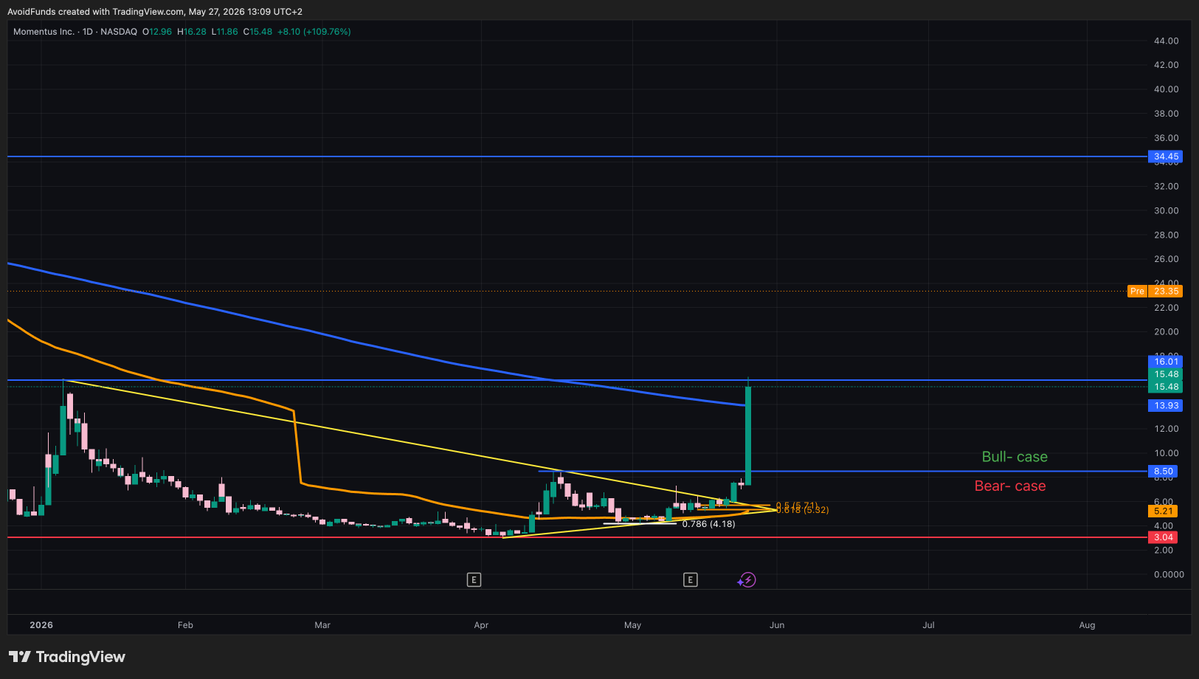This screenshot has height=679, width=1199.
Task: Click the 2026 label on time axis
Action: [41, 625]
